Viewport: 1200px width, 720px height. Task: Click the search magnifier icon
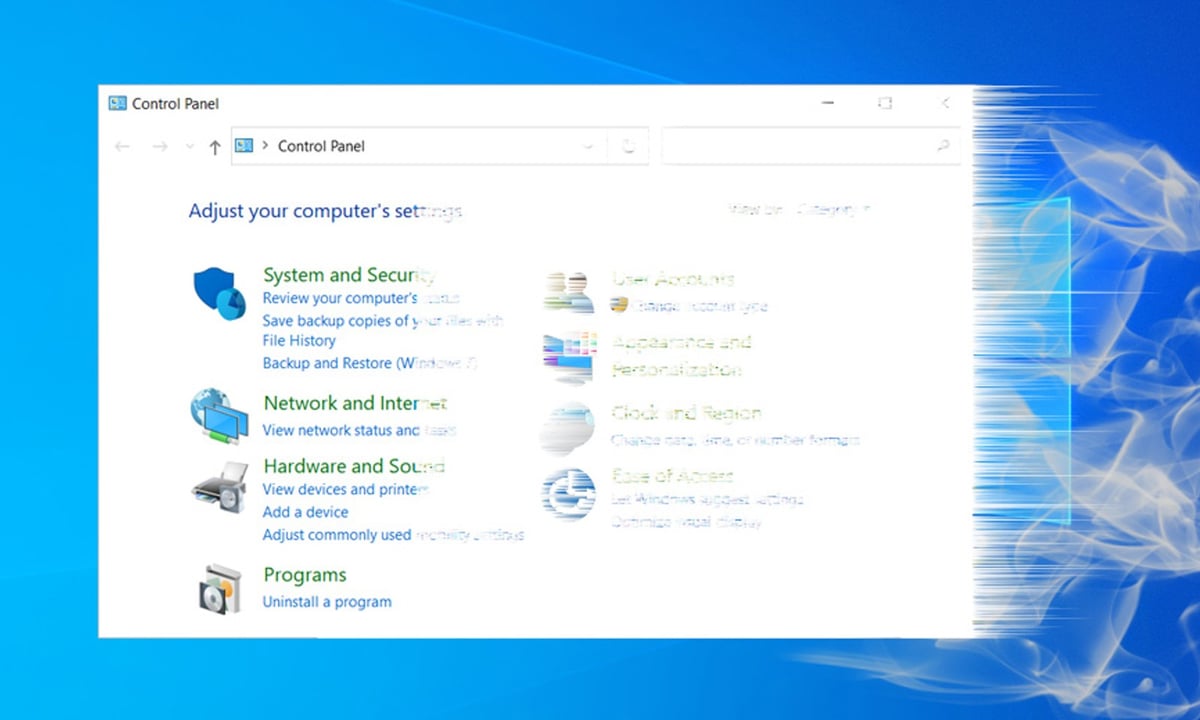[x=942, y=146]
